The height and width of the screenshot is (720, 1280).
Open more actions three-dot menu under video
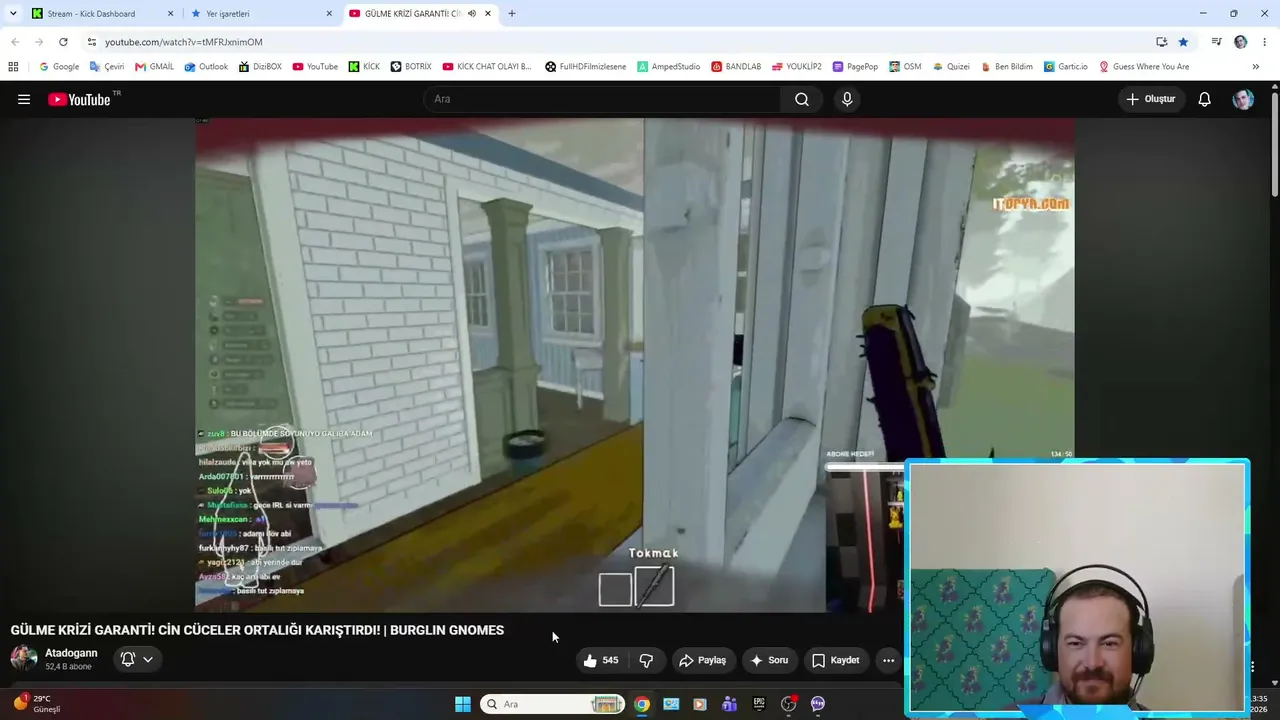pos(888,660)
